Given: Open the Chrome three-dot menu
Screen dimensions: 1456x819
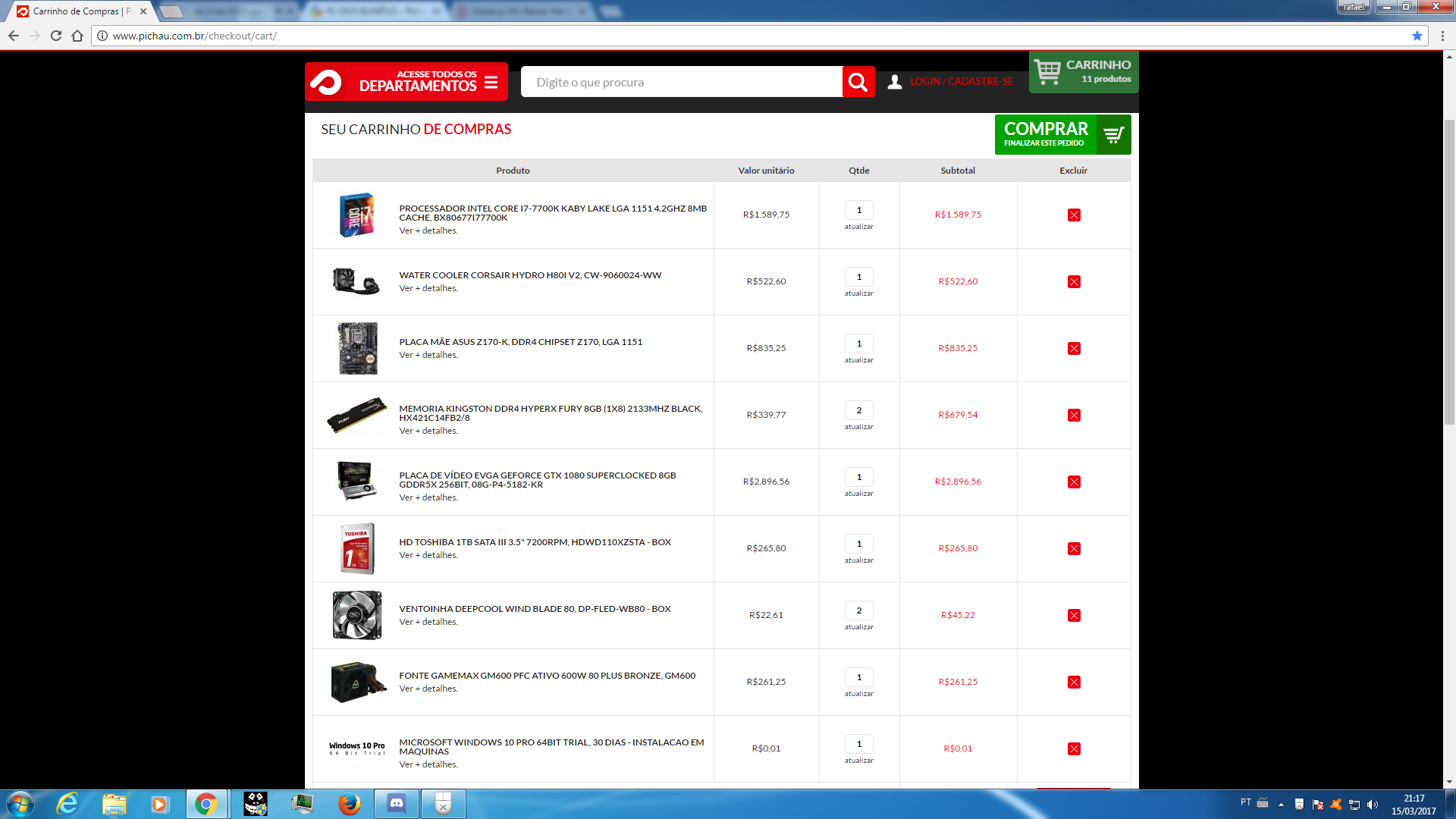Looking at the screenshot, I should point(1442,36).
